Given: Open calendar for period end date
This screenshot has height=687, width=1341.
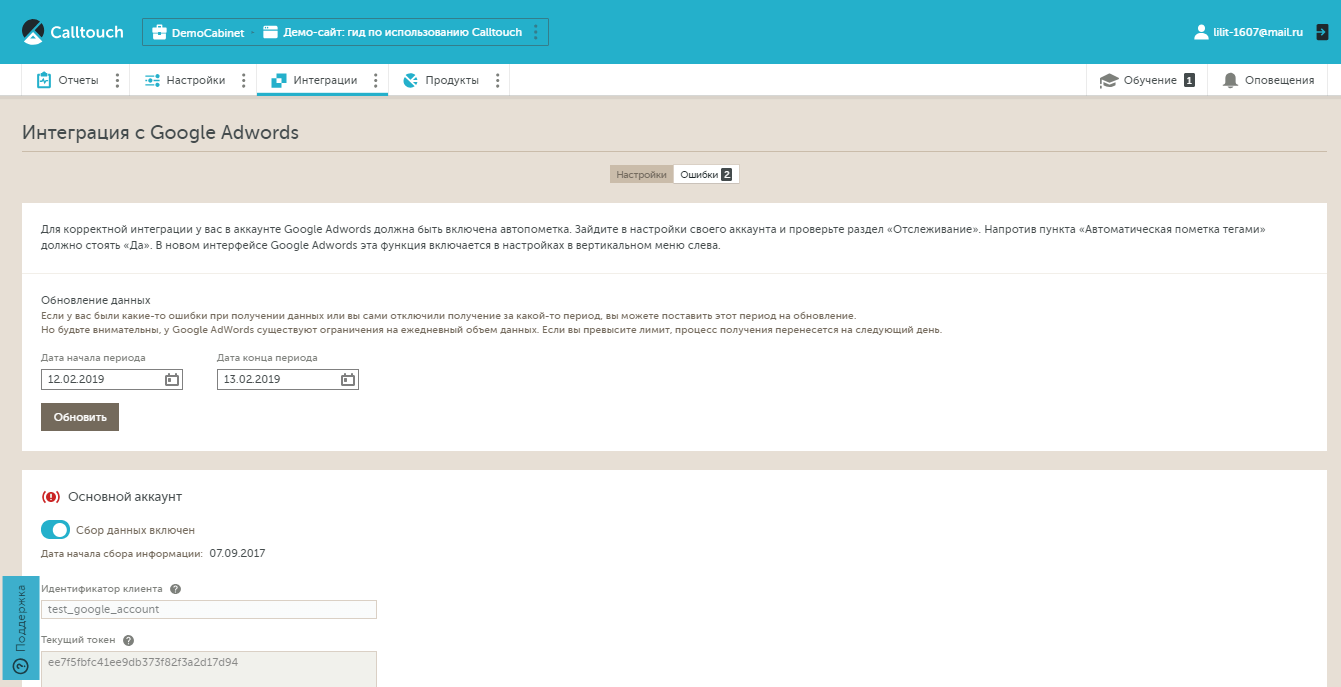Looking at the screenshot, I should coord(348,380).
